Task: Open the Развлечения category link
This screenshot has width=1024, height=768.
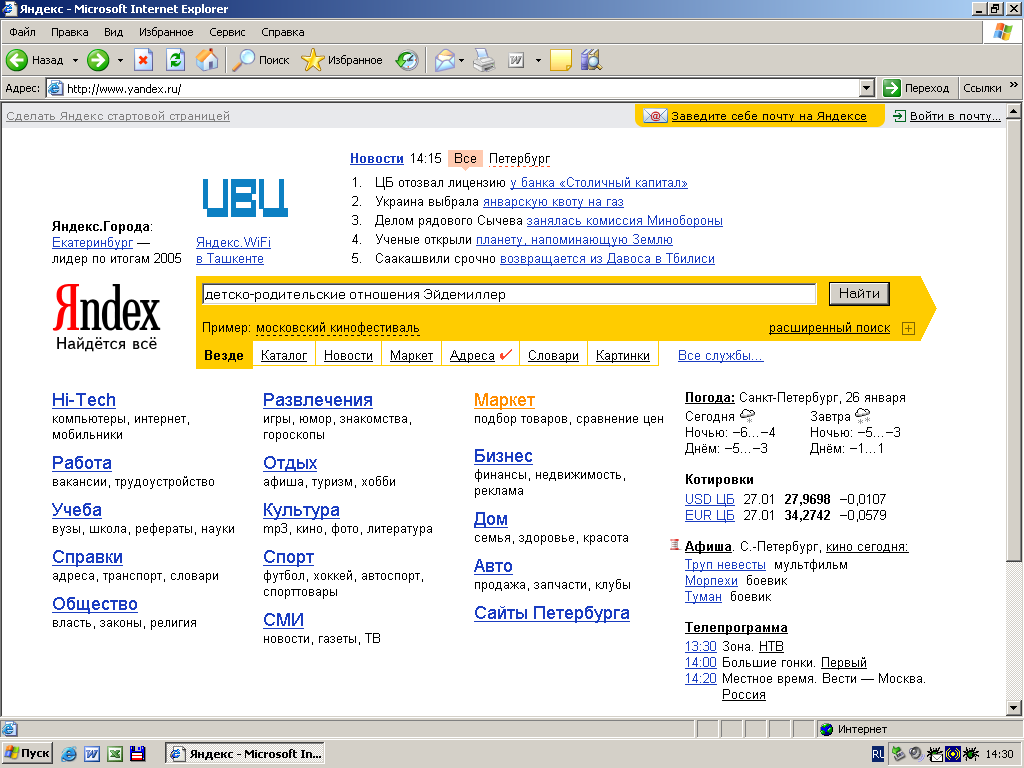Action: tap(317, 400)
